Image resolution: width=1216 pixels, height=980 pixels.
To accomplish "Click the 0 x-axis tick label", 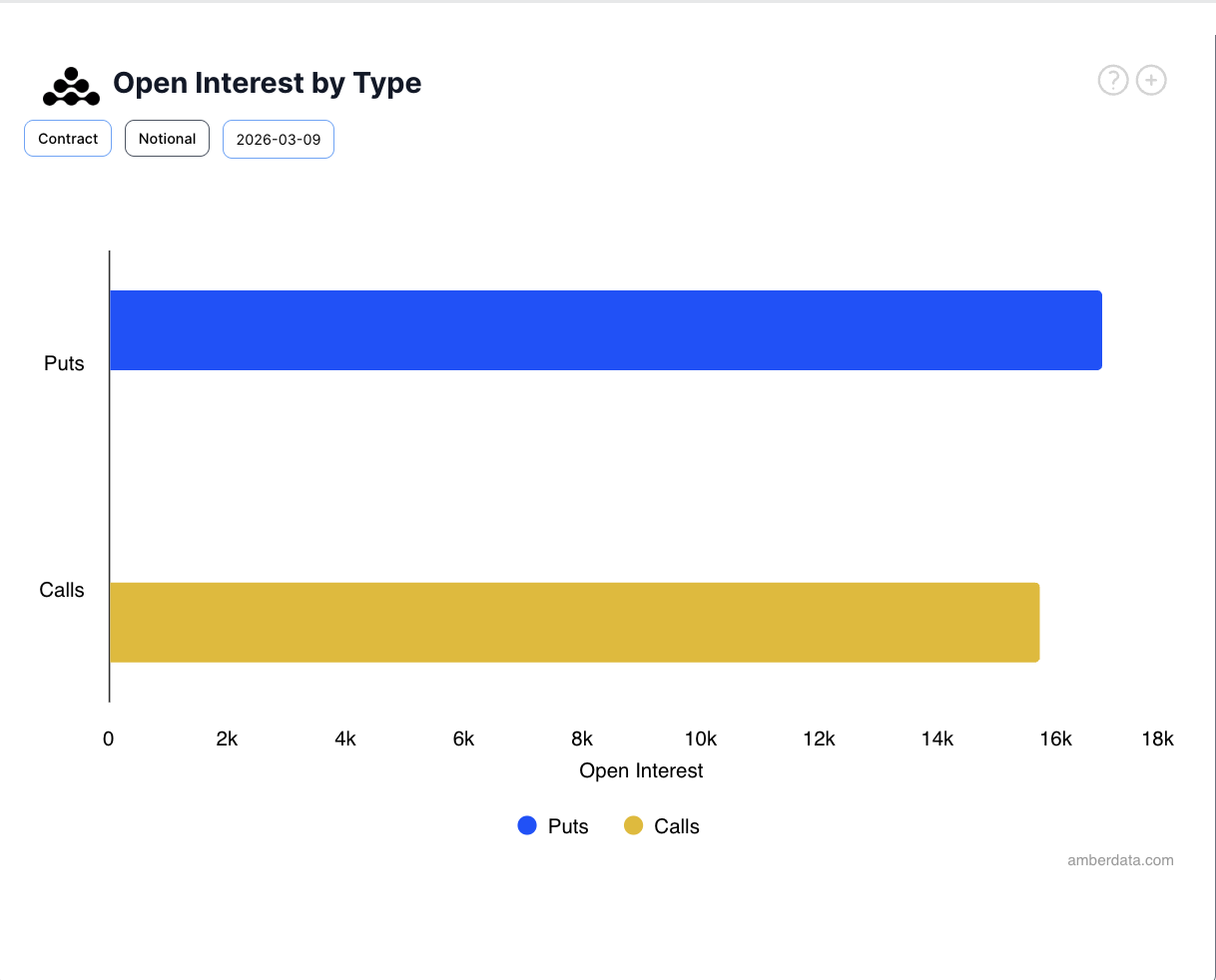I will pyautogui.click(x=109, y=738).
